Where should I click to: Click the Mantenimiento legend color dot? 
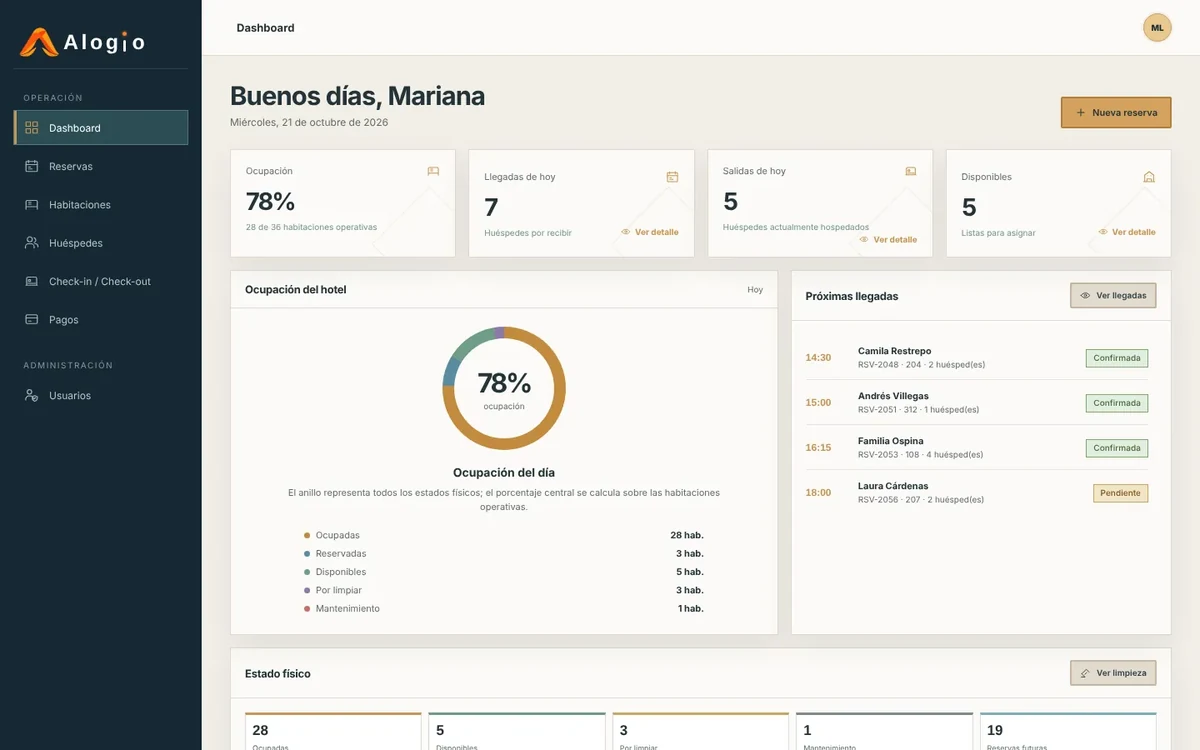[x=307, y=609]
